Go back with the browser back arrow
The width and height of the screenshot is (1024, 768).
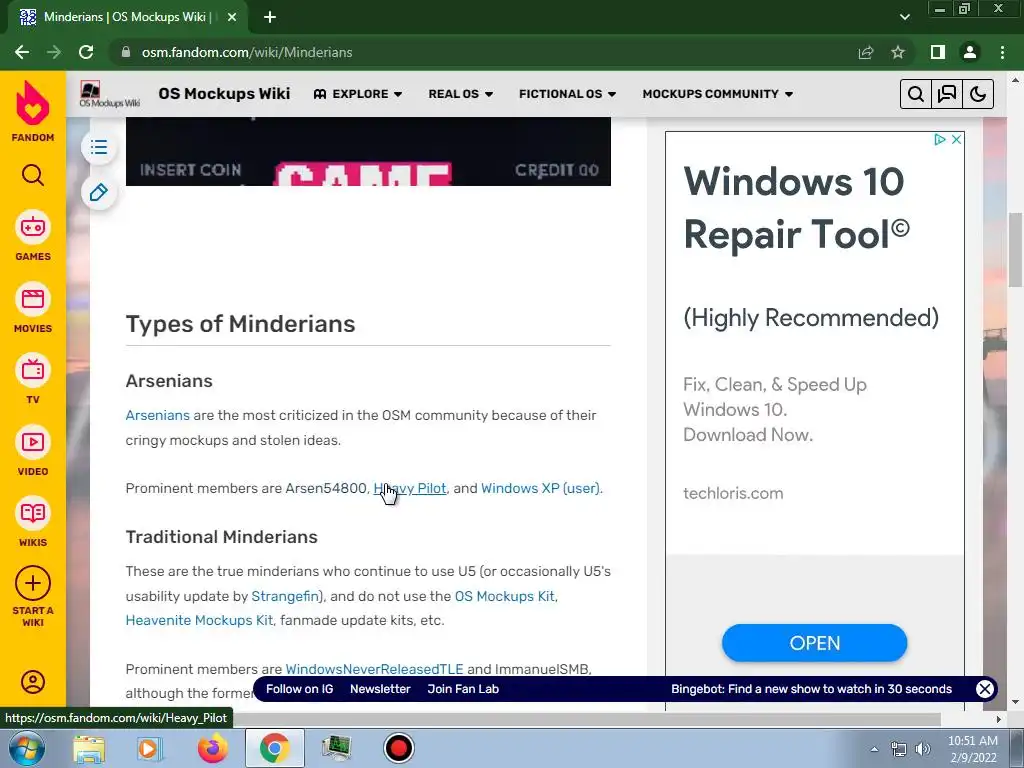22,52
